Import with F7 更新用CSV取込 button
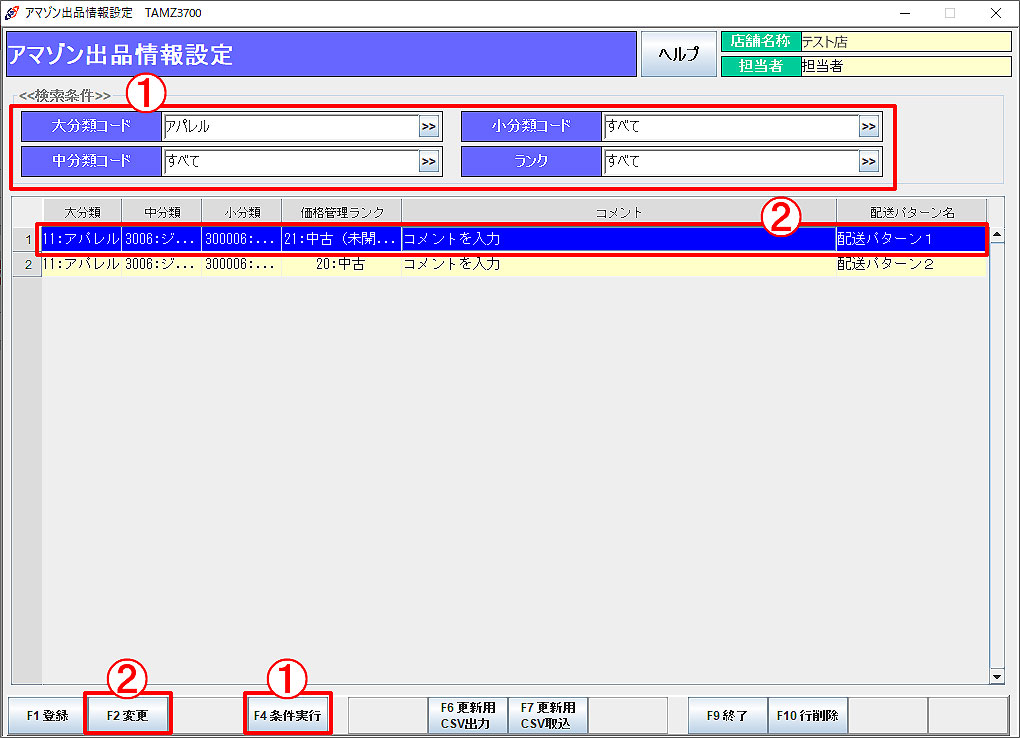 point(548,715)
